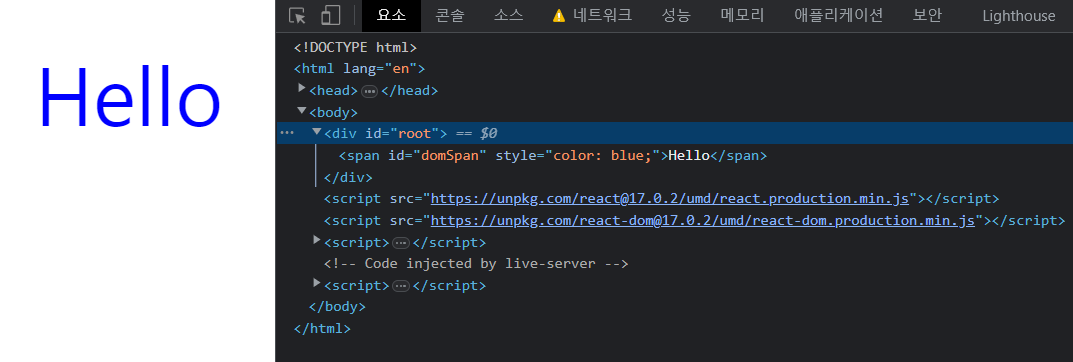
Task: Open the react-dom.production.min.js script link
Action: pyautogui.click(x=702, y=221)
